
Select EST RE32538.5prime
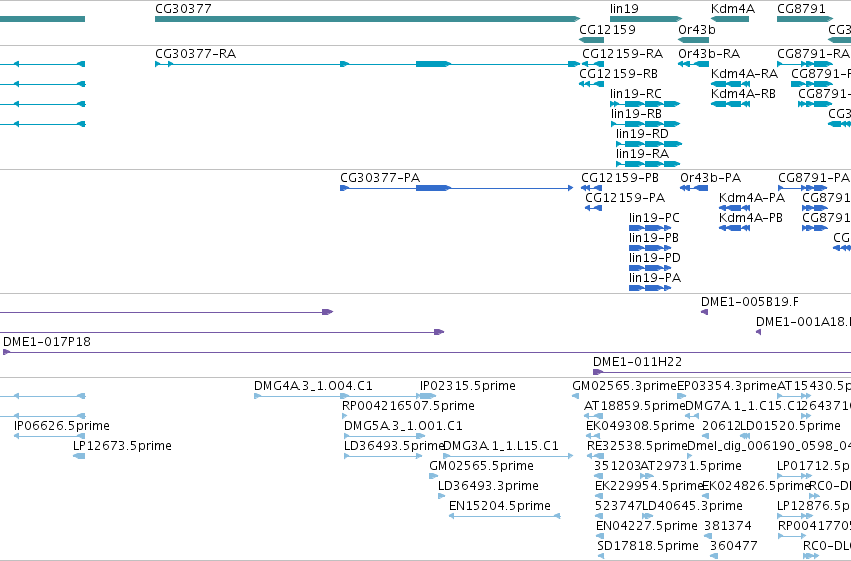[637, 446]
